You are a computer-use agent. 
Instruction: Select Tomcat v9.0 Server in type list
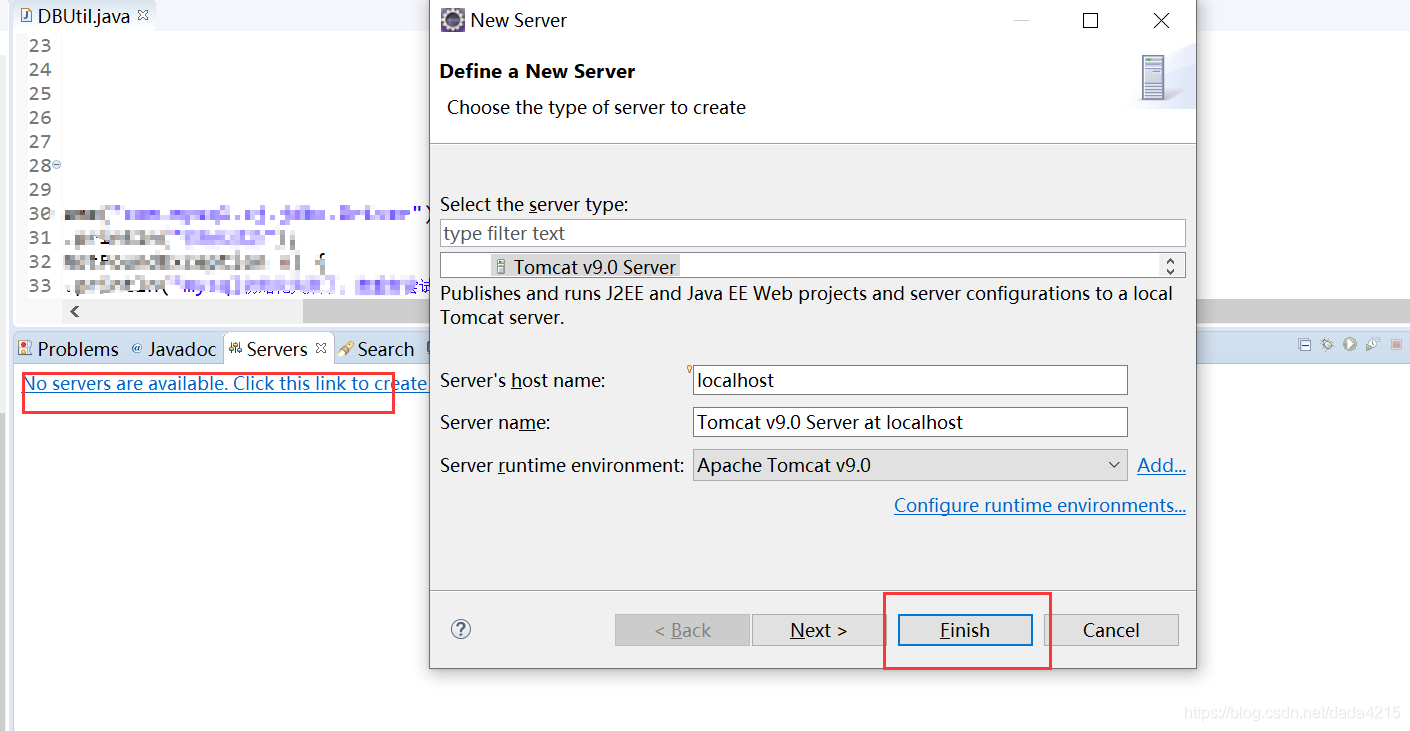tap(586, 267)
